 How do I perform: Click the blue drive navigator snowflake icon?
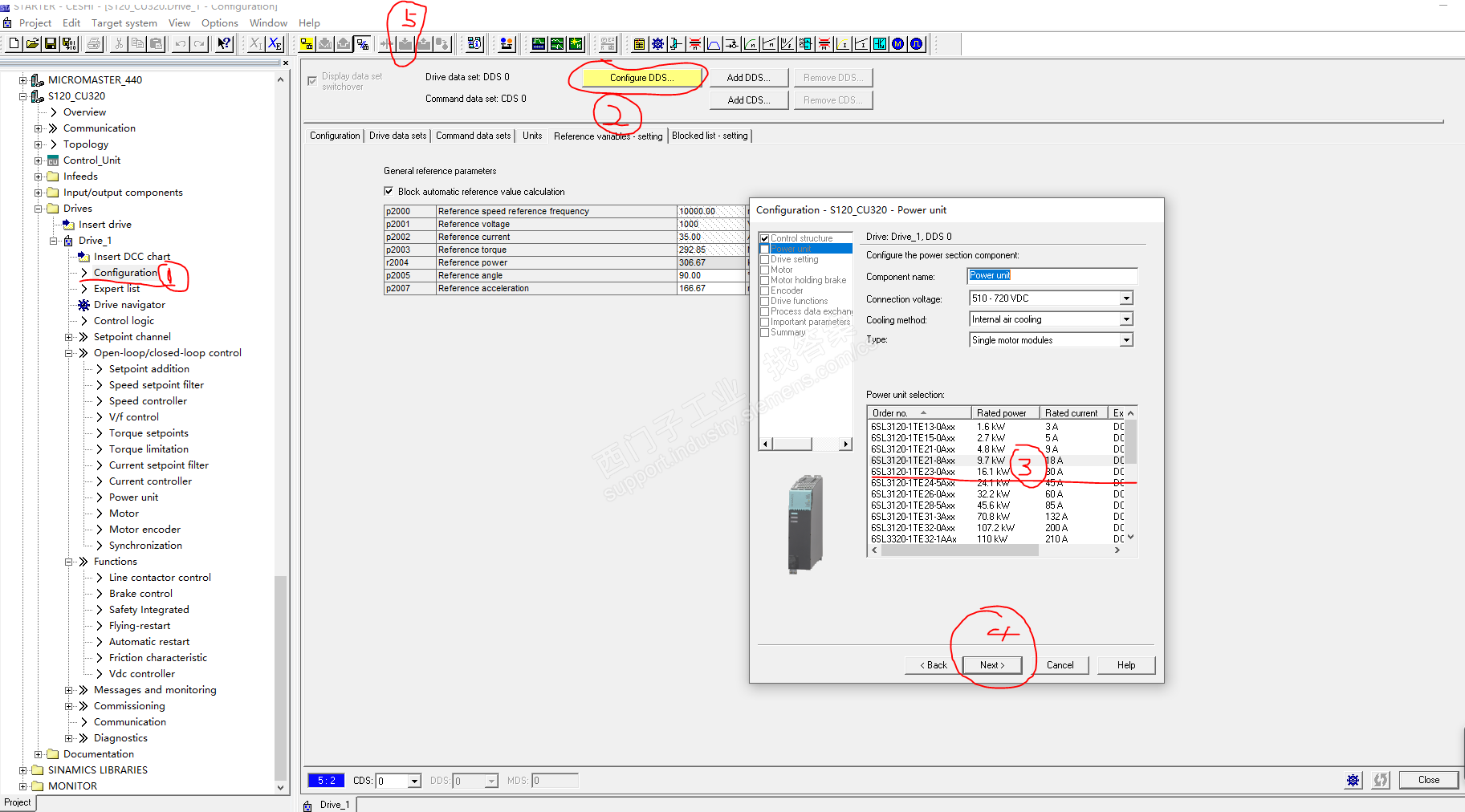pyautogui.click(x=657, y=44)
